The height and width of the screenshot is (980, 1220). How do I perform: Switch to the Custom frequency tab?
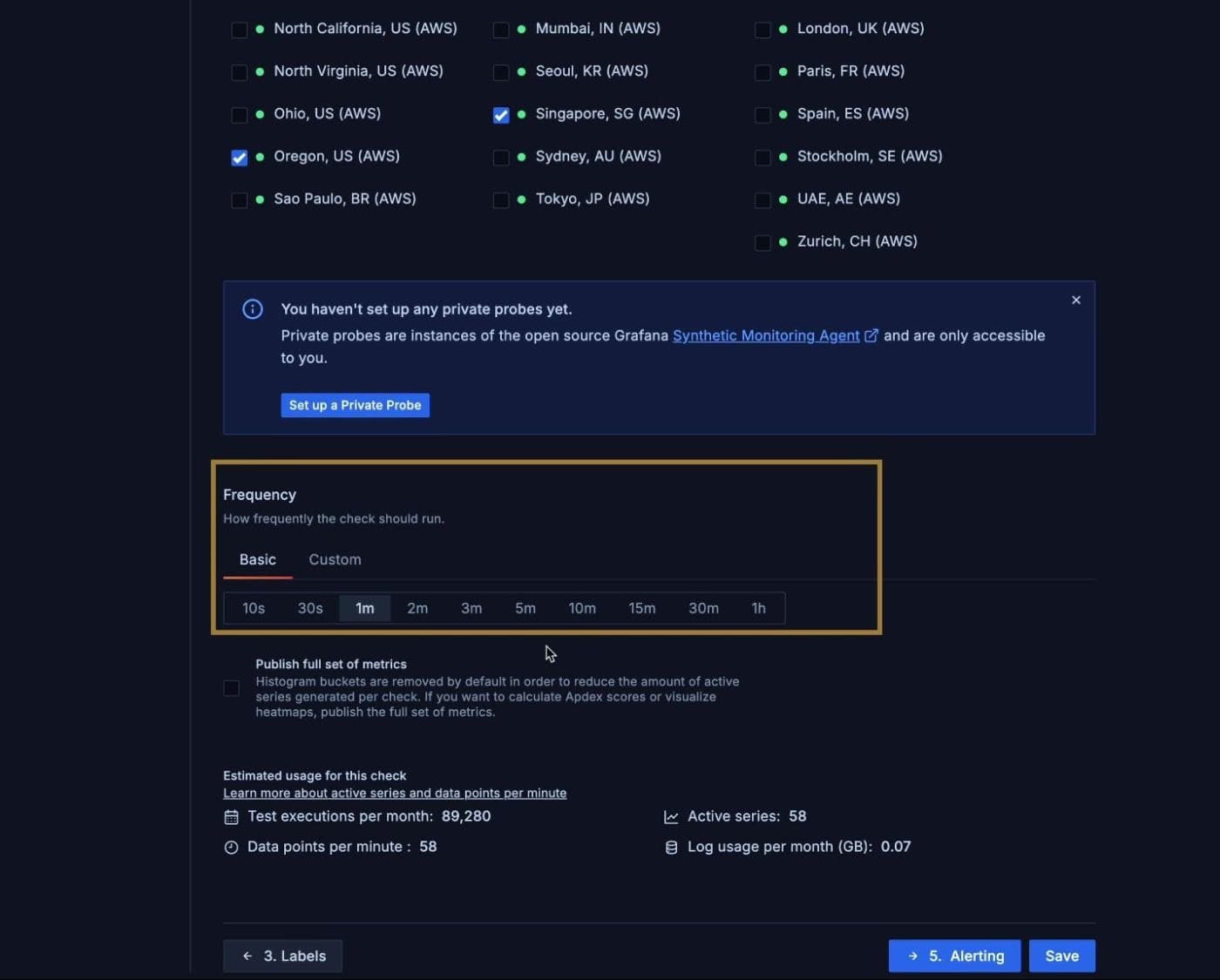[335, 559]
